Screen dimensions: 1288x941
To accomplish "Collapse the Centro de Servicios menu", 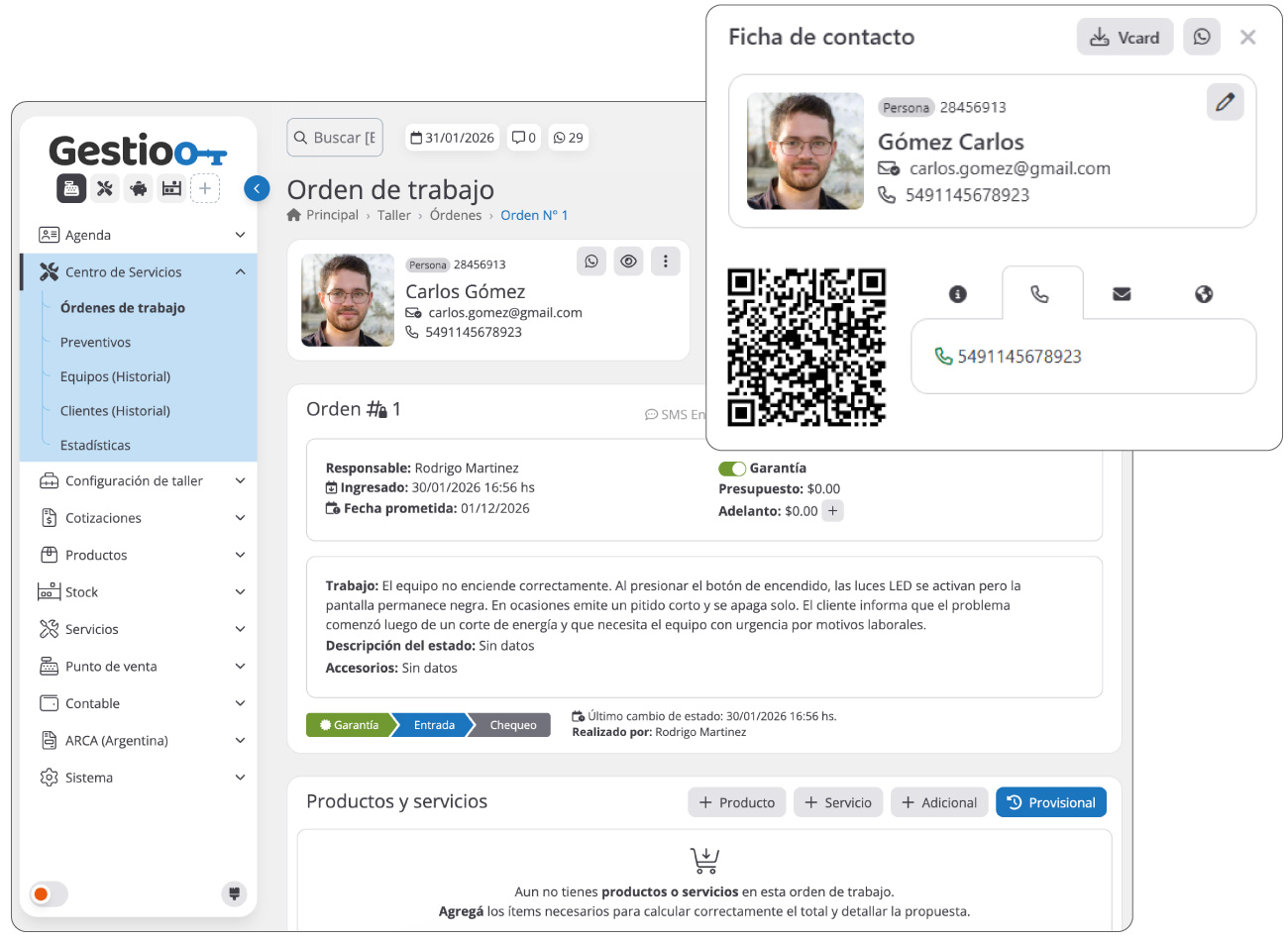I will [140, 271].
